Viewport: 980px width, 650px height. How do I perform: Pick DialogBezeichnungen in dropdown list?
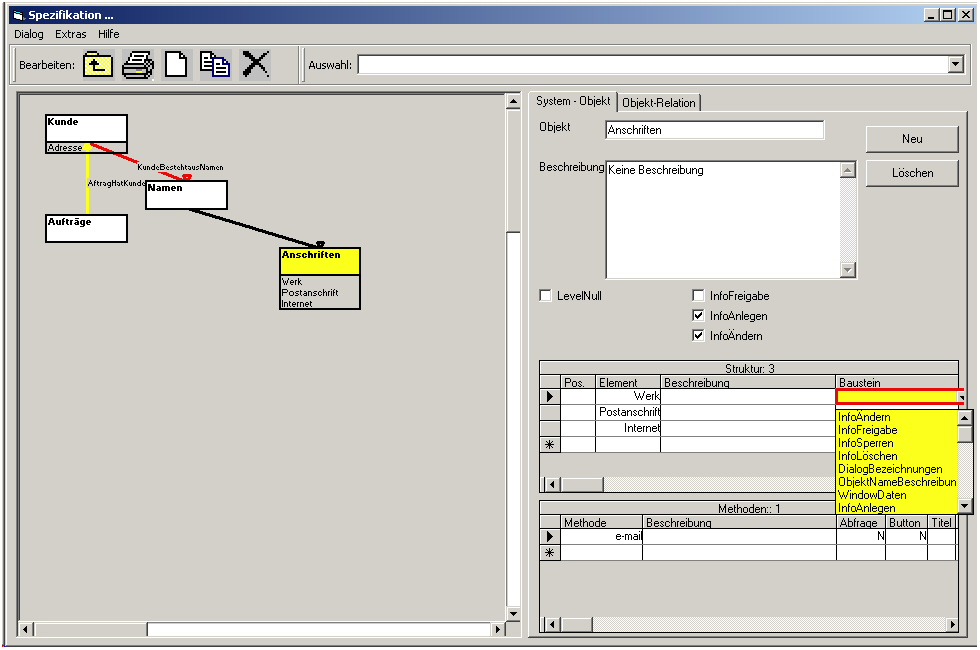[x=890, y=469]
